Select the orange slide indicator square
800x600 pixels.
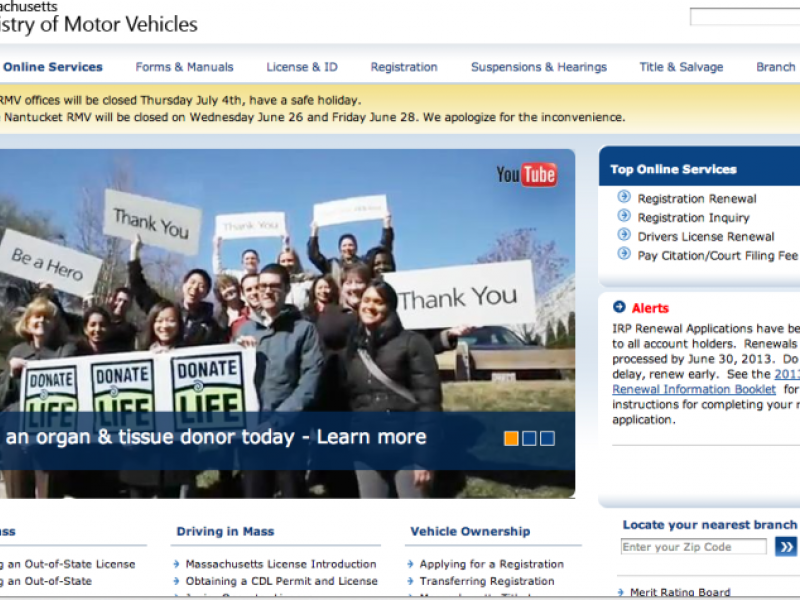coord(511,438)
